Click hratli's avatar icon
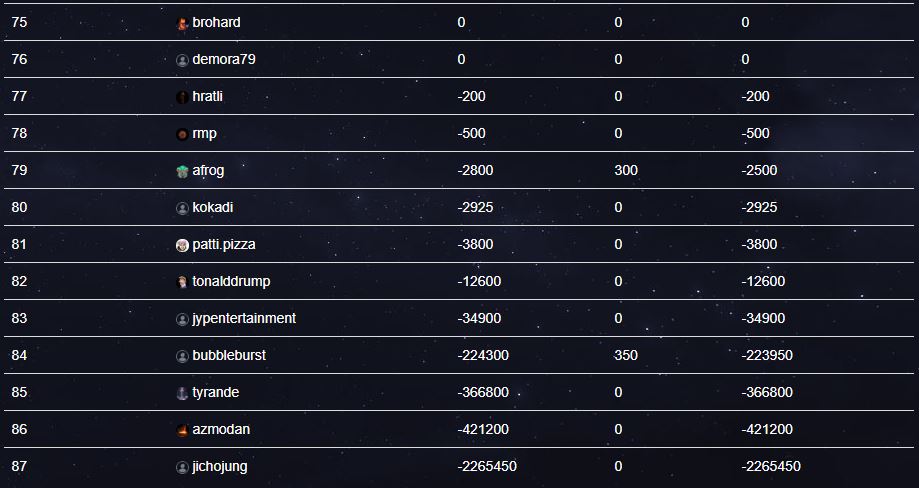The width and height of the screenshot is (919, 488). [x=182, y=97]
